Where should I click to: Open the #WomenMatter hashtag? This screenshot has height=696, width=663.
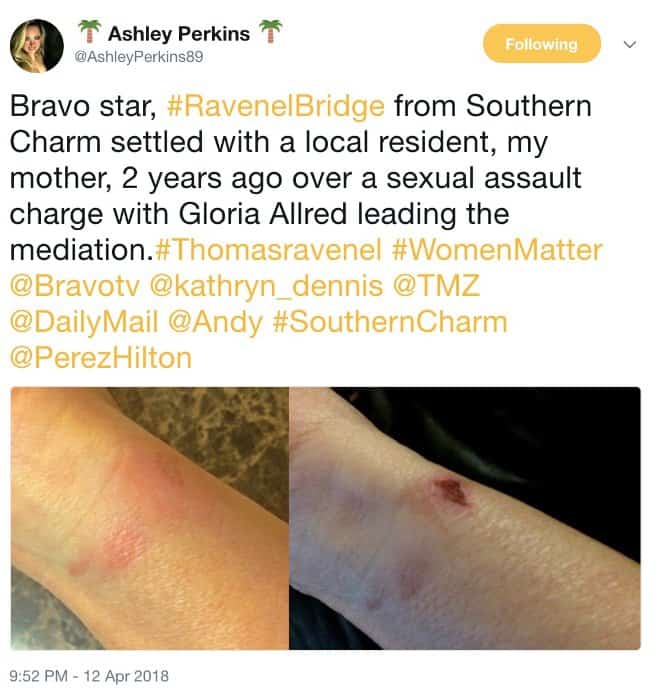(x=497, y=250)
